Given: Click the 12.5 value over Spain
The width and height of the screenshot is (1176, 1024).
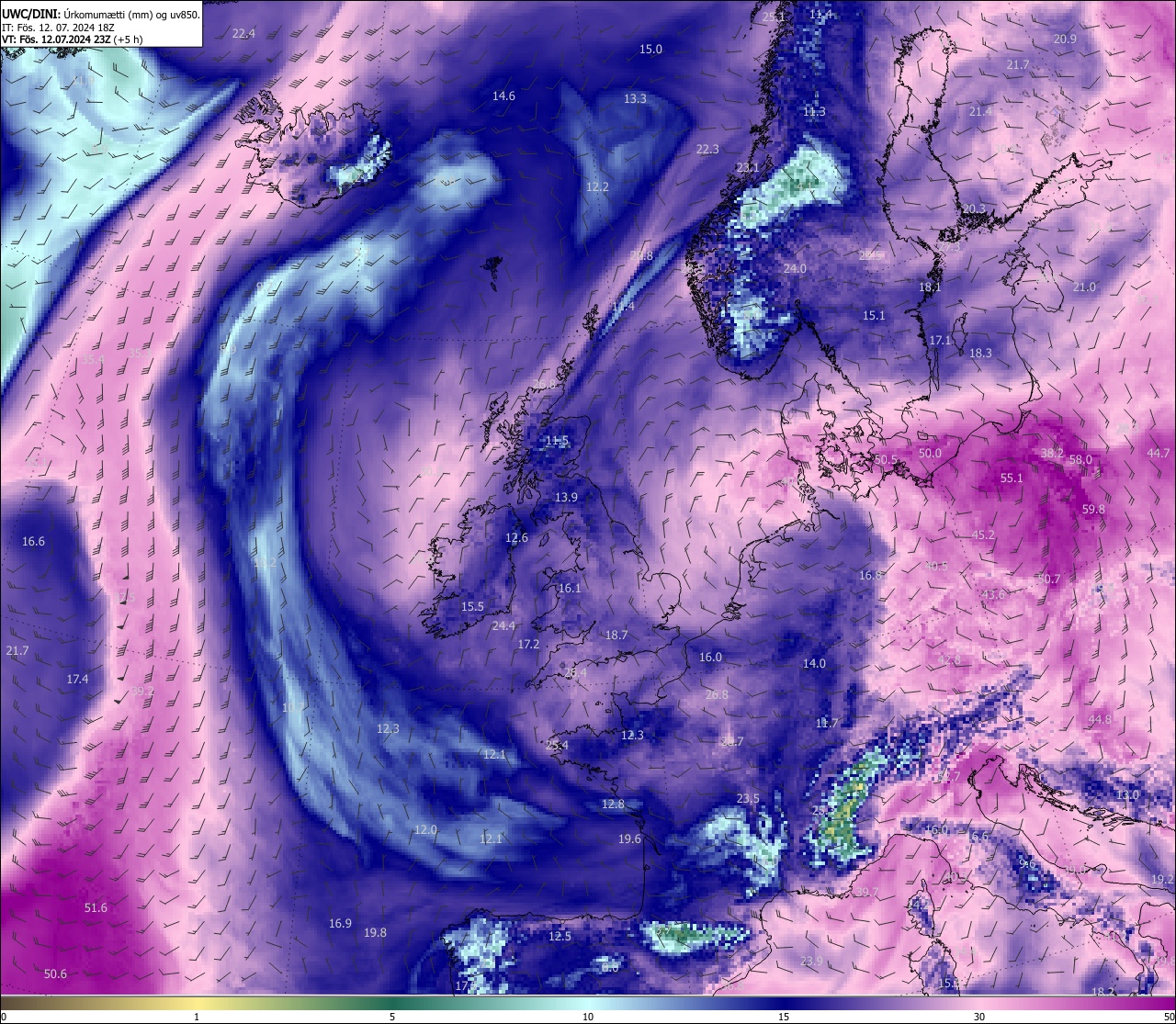Looking at the screenshot, I should 560,937.
